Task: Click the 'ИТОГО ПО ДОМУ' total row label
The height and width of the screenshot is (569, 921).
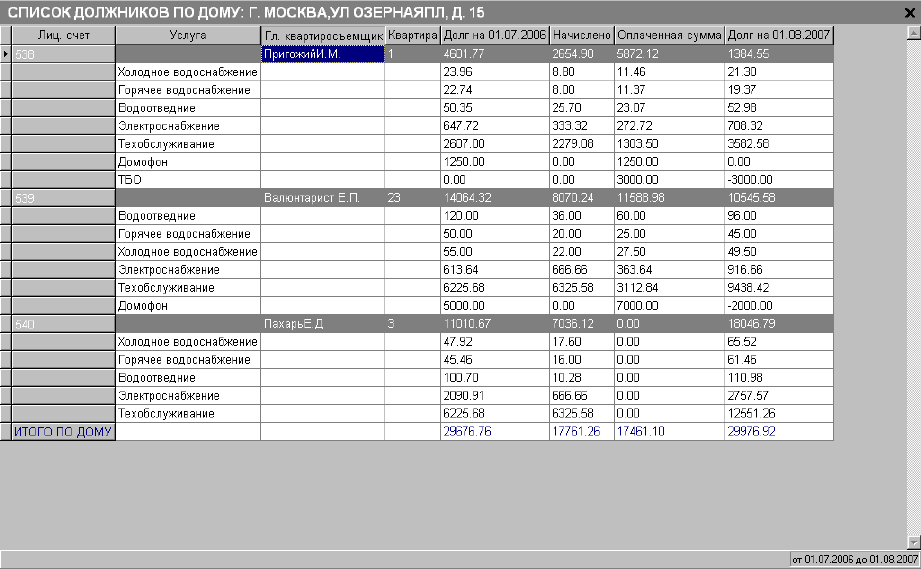Action: (63, 432)
